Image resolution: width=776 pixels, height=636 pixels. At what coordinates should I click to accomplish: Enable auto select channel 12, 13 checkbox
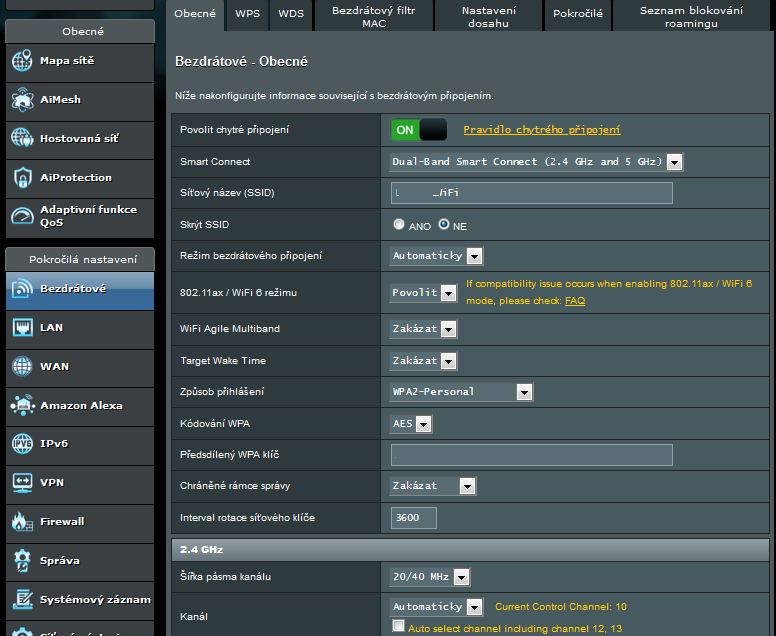click(399, 626)
